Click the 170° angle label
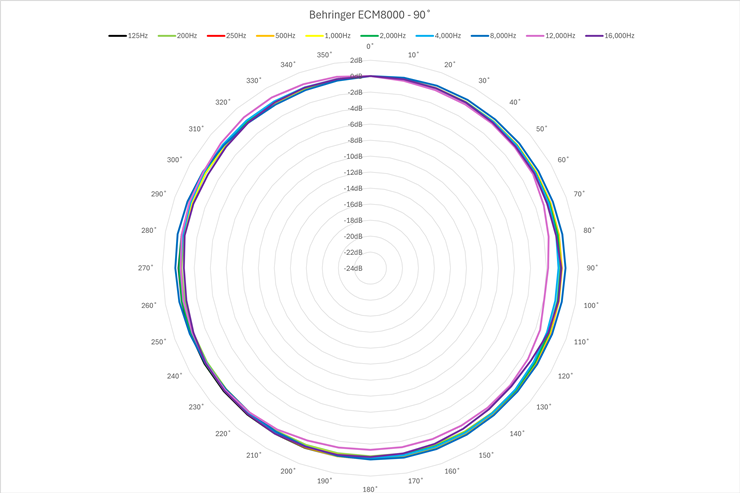This screenshot has height=493, width=740. click(416, 481)
